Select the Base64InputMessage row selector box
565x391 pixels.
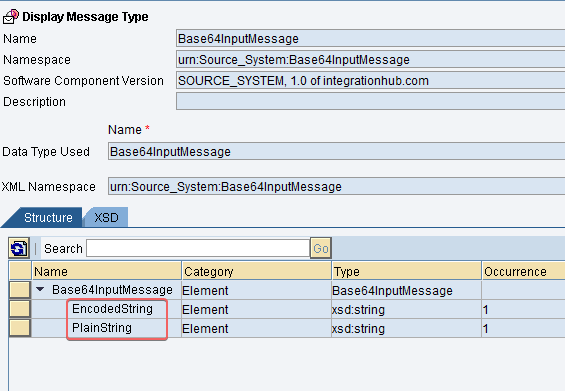(20, 290)
